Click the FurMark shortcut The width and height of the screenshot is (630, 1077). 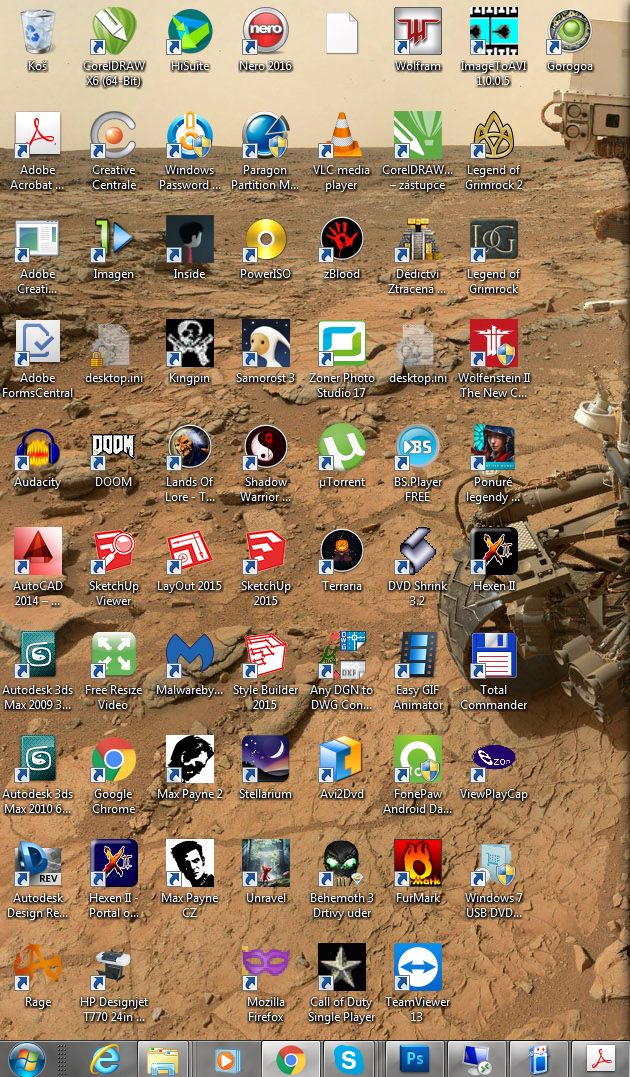(417, 864)
